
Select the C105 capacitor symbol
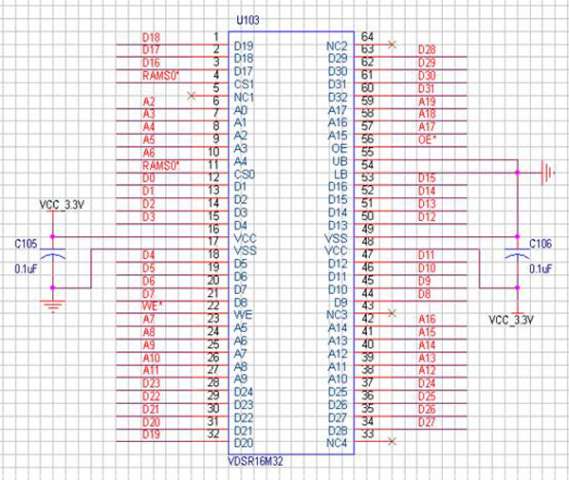click(53, 254)
